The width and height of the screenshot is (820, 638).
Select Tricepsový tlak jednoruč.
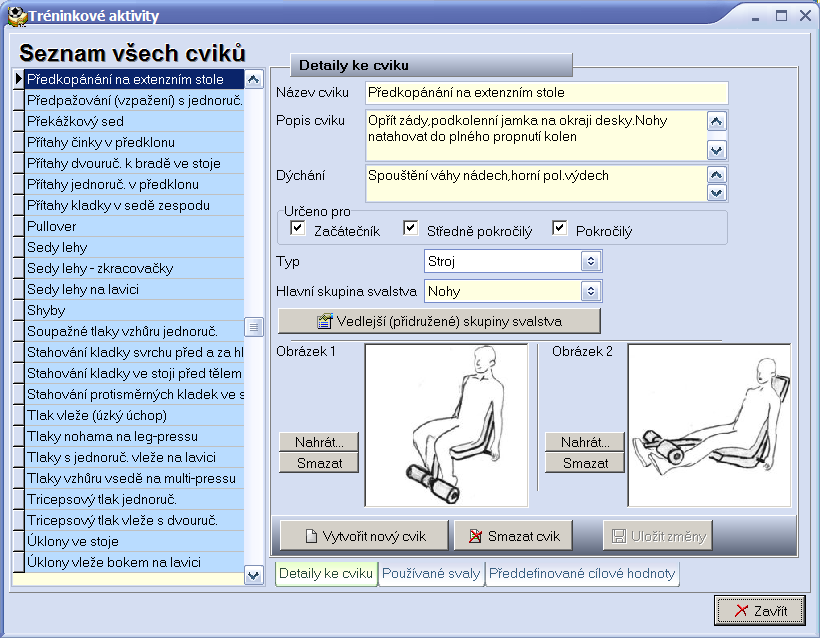(x=134, y=499)
